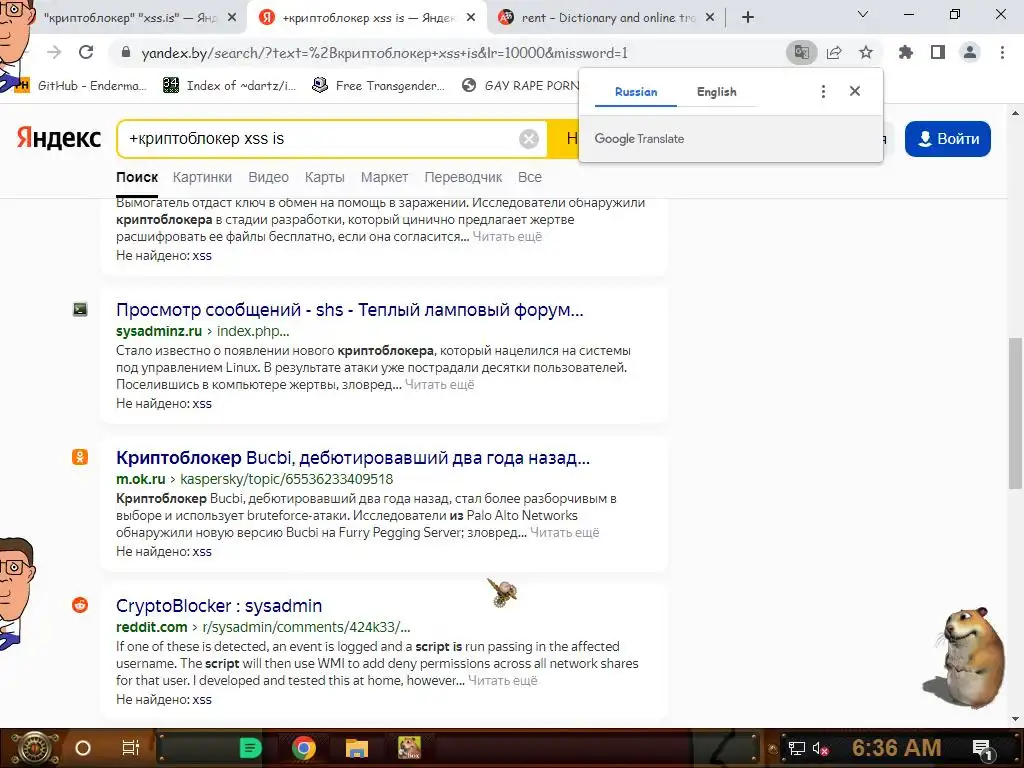Click the muted volume tray icon

tap(820, 748)
